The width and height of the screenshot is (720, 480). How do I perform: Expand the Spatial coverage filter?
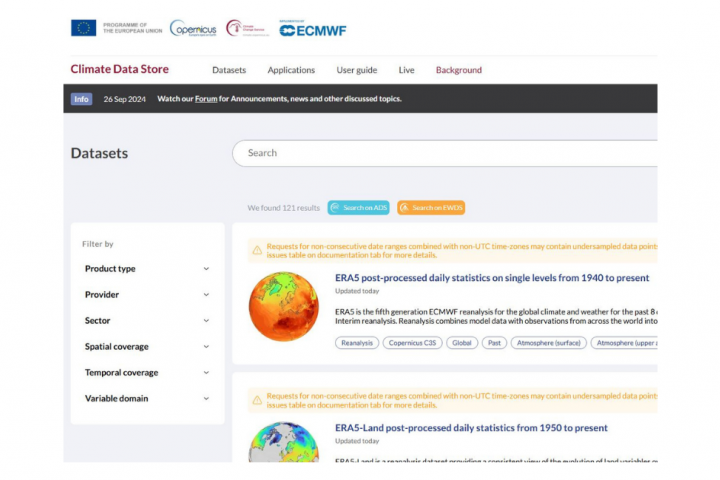[147, 347]
